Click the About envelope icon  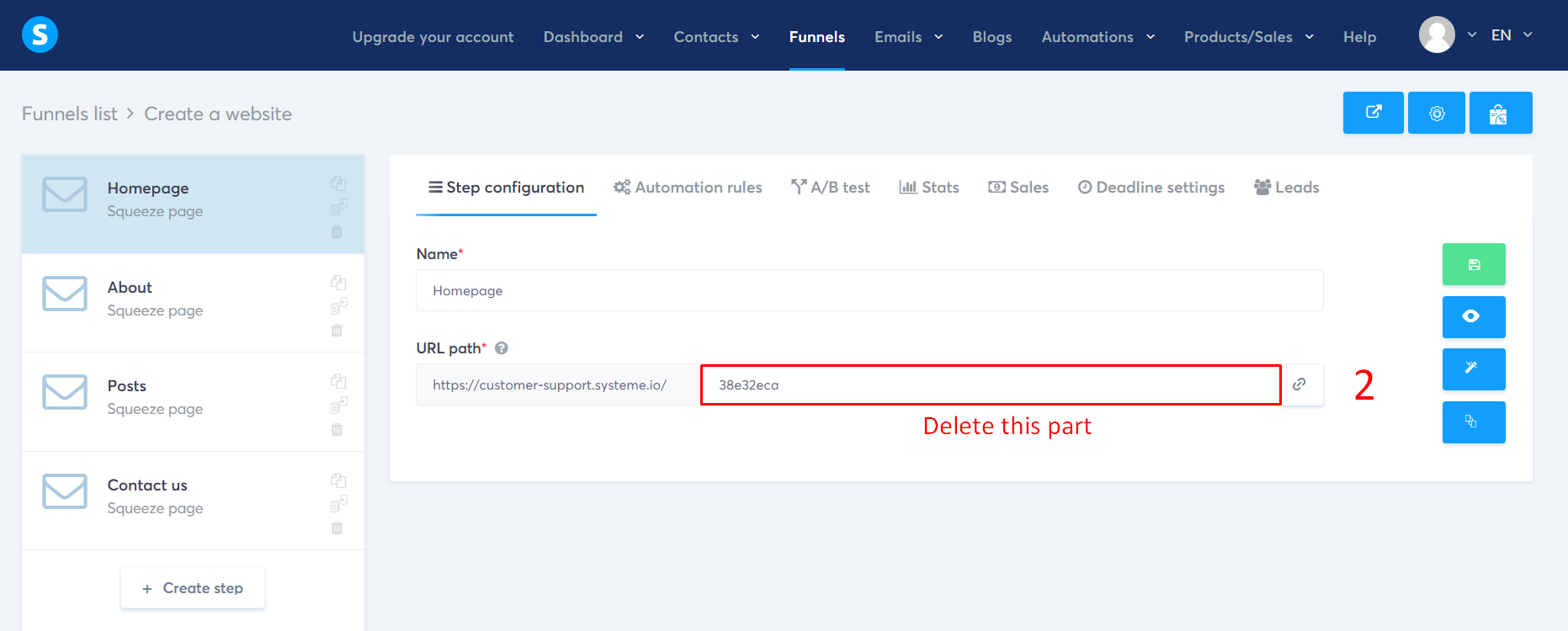65,294
